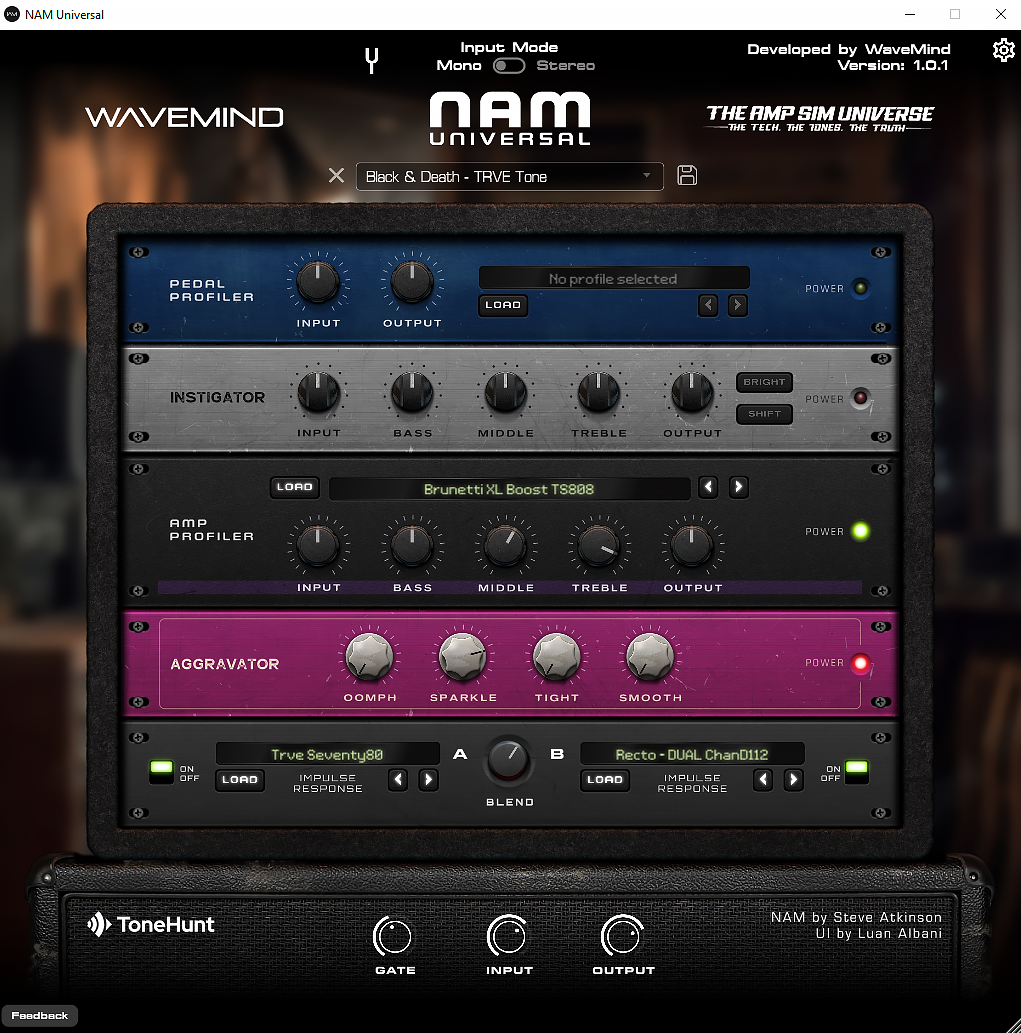1021x1033 pixels.
Task: Minimize the NAM Universal window
Action: pos(910,14)
